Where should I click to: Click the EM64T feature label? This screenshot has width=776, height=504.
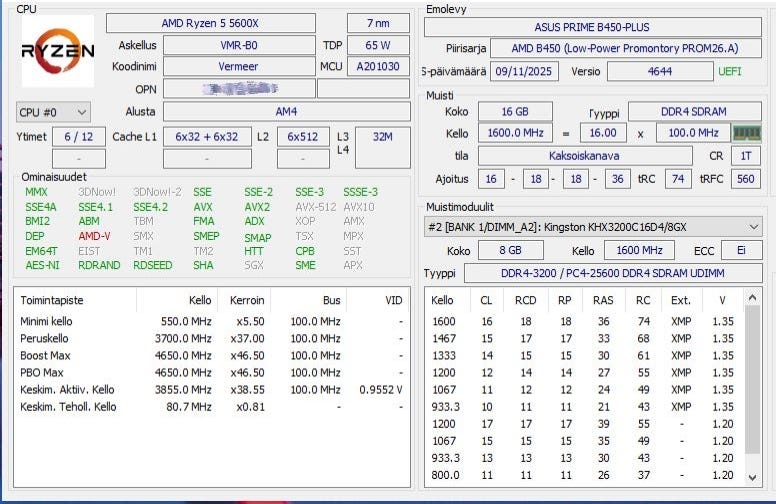pos(41,251)
